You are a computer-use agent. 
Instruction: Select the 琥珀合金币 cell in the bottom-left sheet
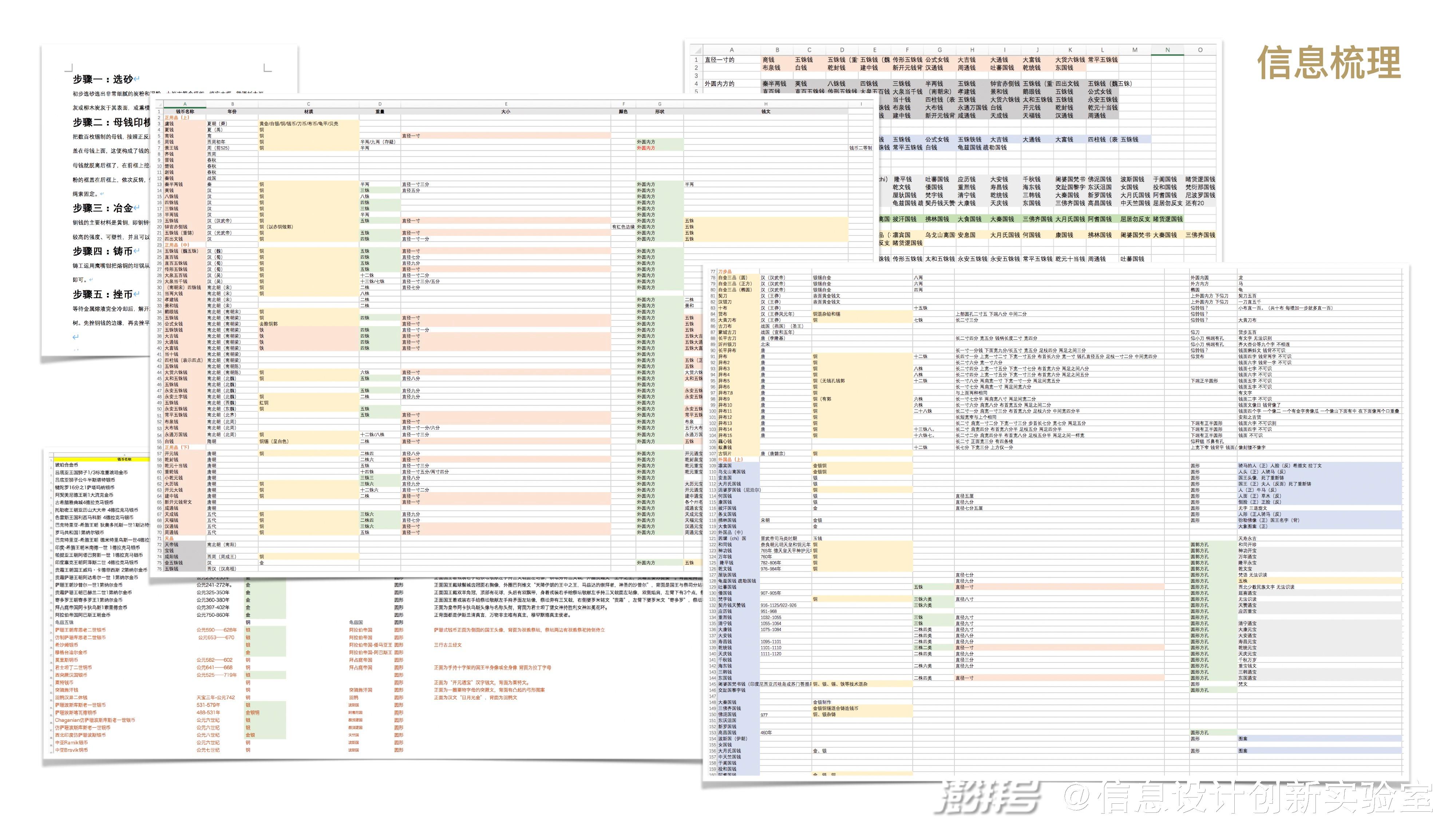coord(67,465)
